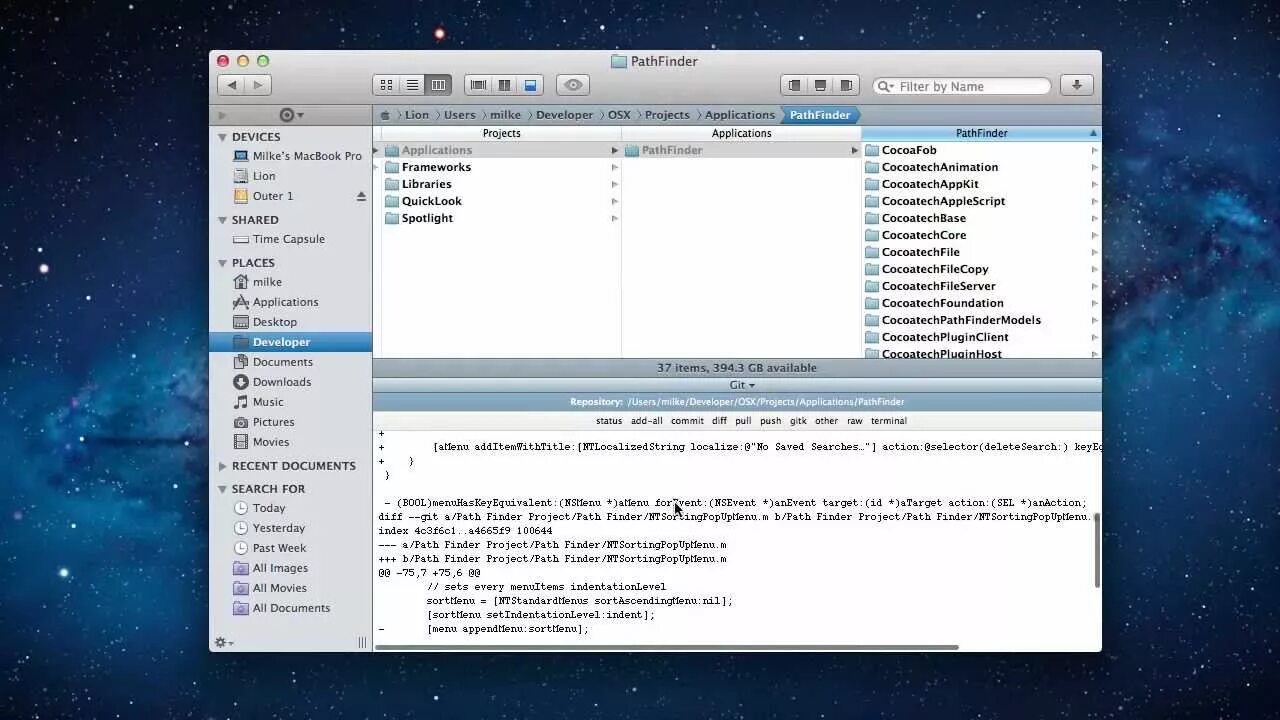This screenshot has height=720, width=1280.
Task: Toggle the bottom shelf panel icon
Action: (x=820, y=86)
